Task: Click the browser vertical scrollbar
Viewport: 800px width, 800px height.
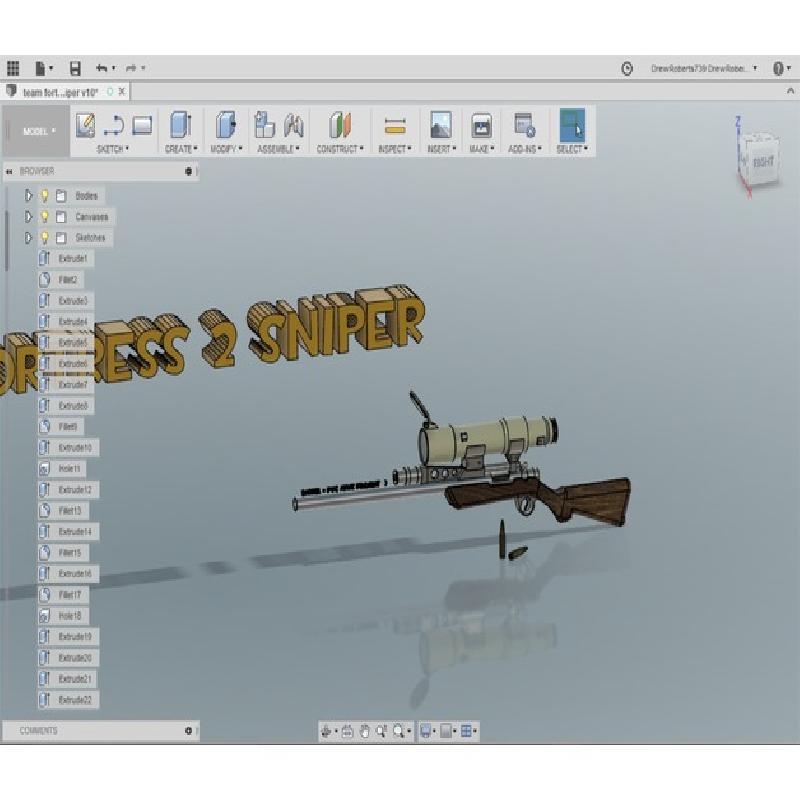Action: [x=7, y=240]
